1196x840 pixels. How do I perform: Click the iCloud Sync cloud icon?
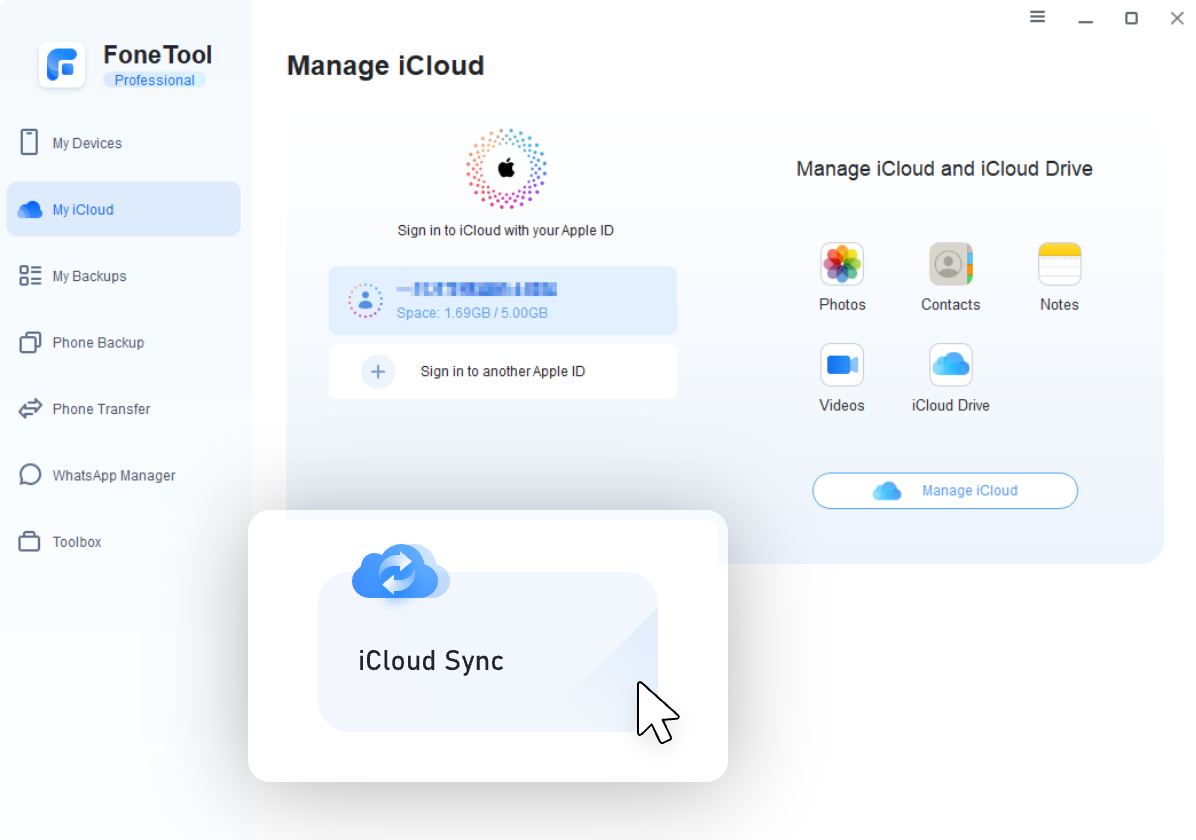(399, 572)
